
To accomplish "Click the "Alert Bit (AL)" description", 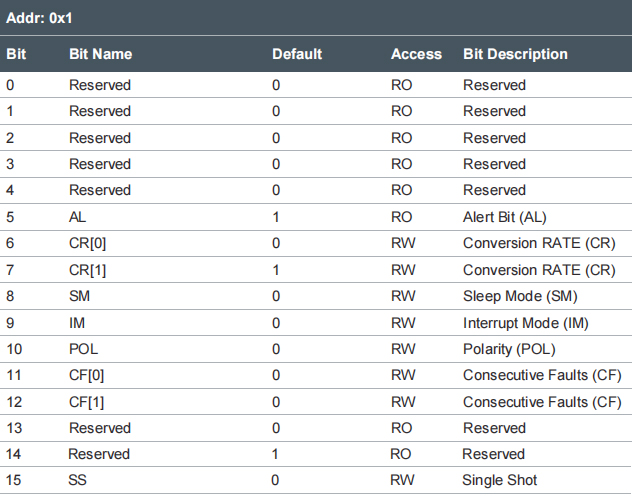I will point(505,216).
